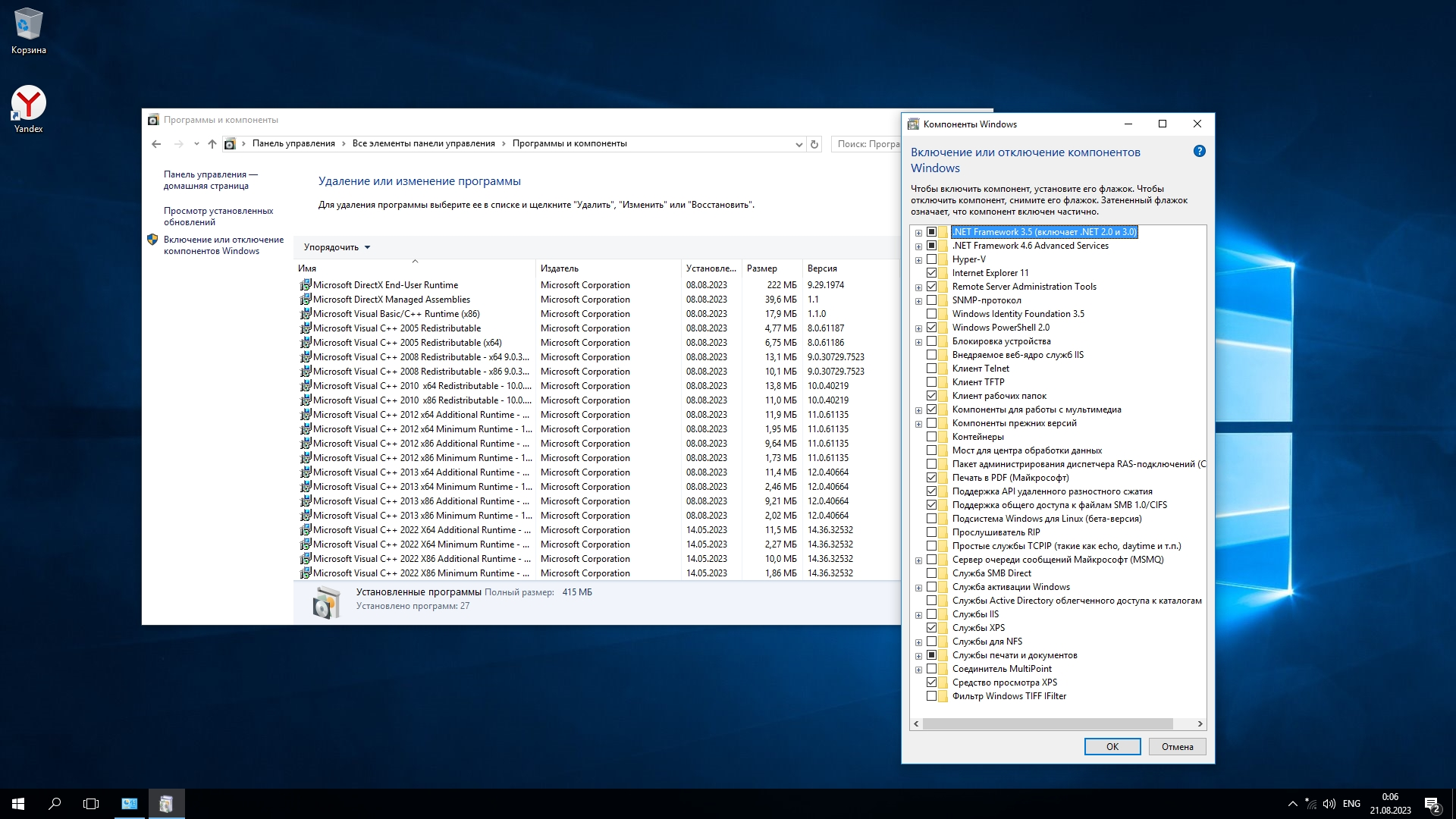Screen dimensions: 1456x819
Task: Go up one level with the up arrow
Action: pos(212,144)
